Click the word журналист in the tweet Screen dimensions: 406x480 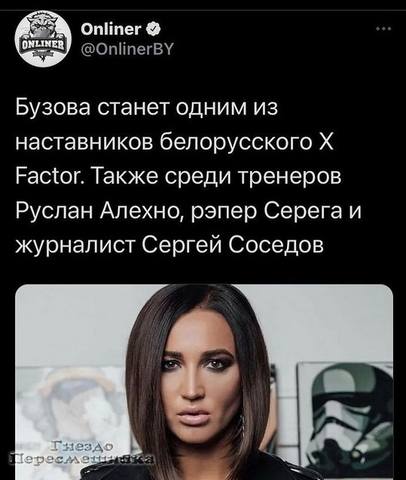point(76,246)
